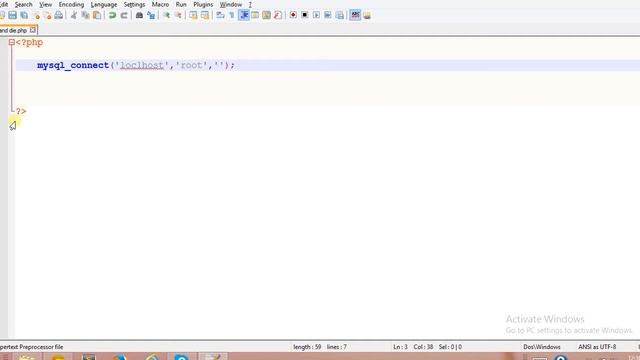Open the Document Map icon
The height and width of the screenshot is (360, 640).
(x=267, y=16)
